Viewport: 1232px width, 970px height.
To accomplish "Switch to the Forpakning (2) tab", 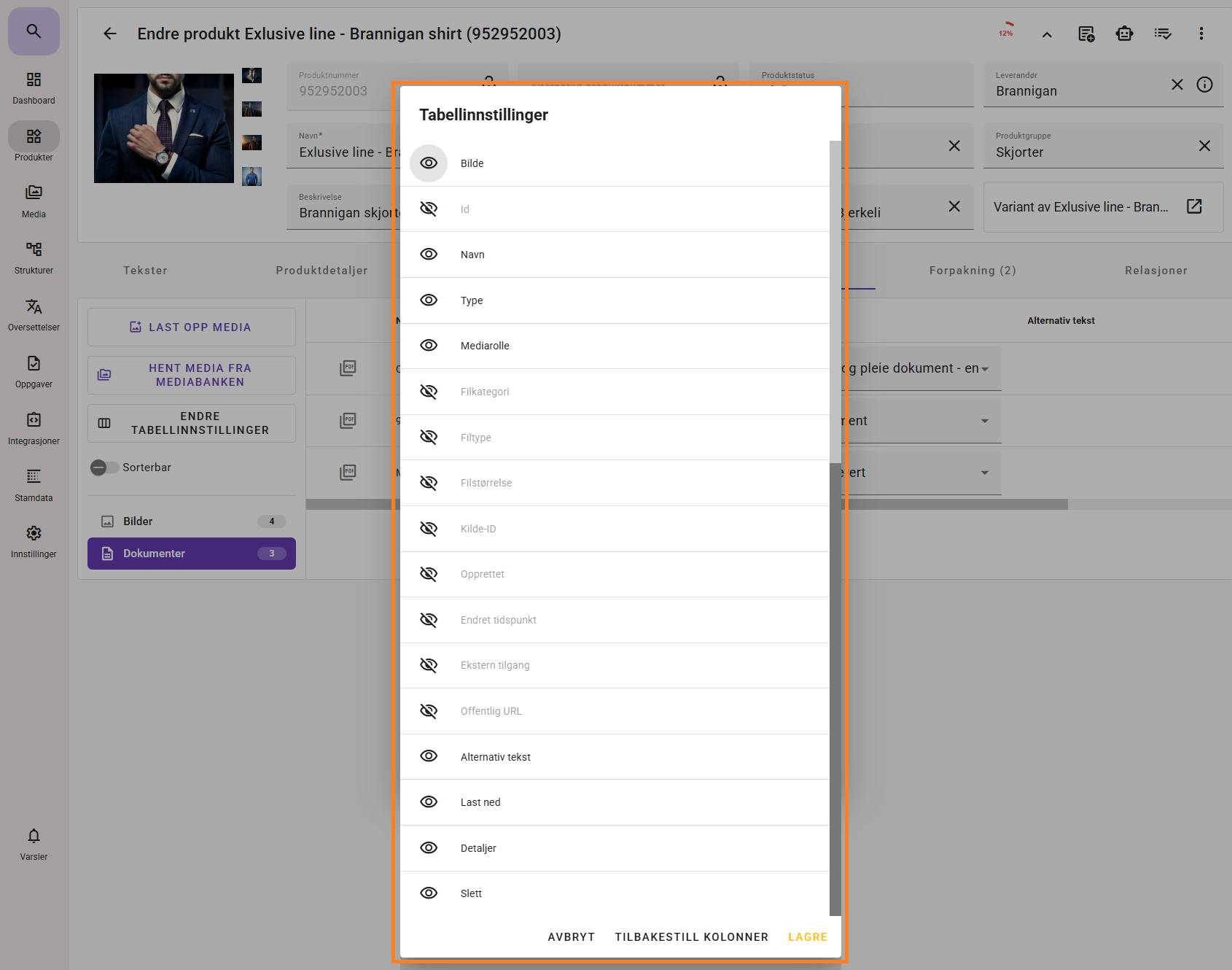I will [x=972, y=271].
